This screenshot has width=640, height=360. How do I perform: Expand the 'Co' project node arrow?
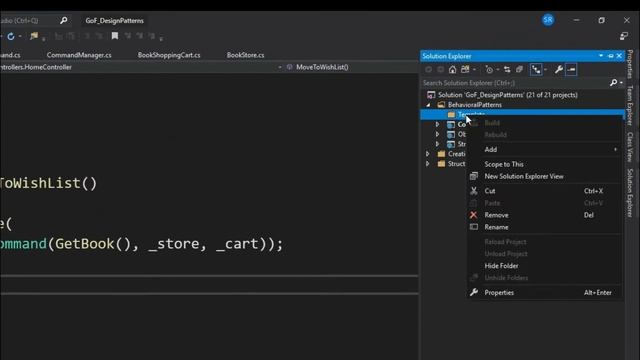tap(437, 124)
